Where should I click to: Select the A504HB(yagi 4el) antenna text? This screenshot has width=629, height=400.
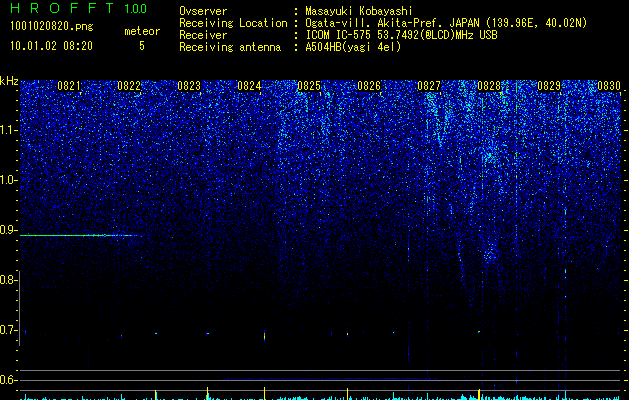click(x=353, y=47)
